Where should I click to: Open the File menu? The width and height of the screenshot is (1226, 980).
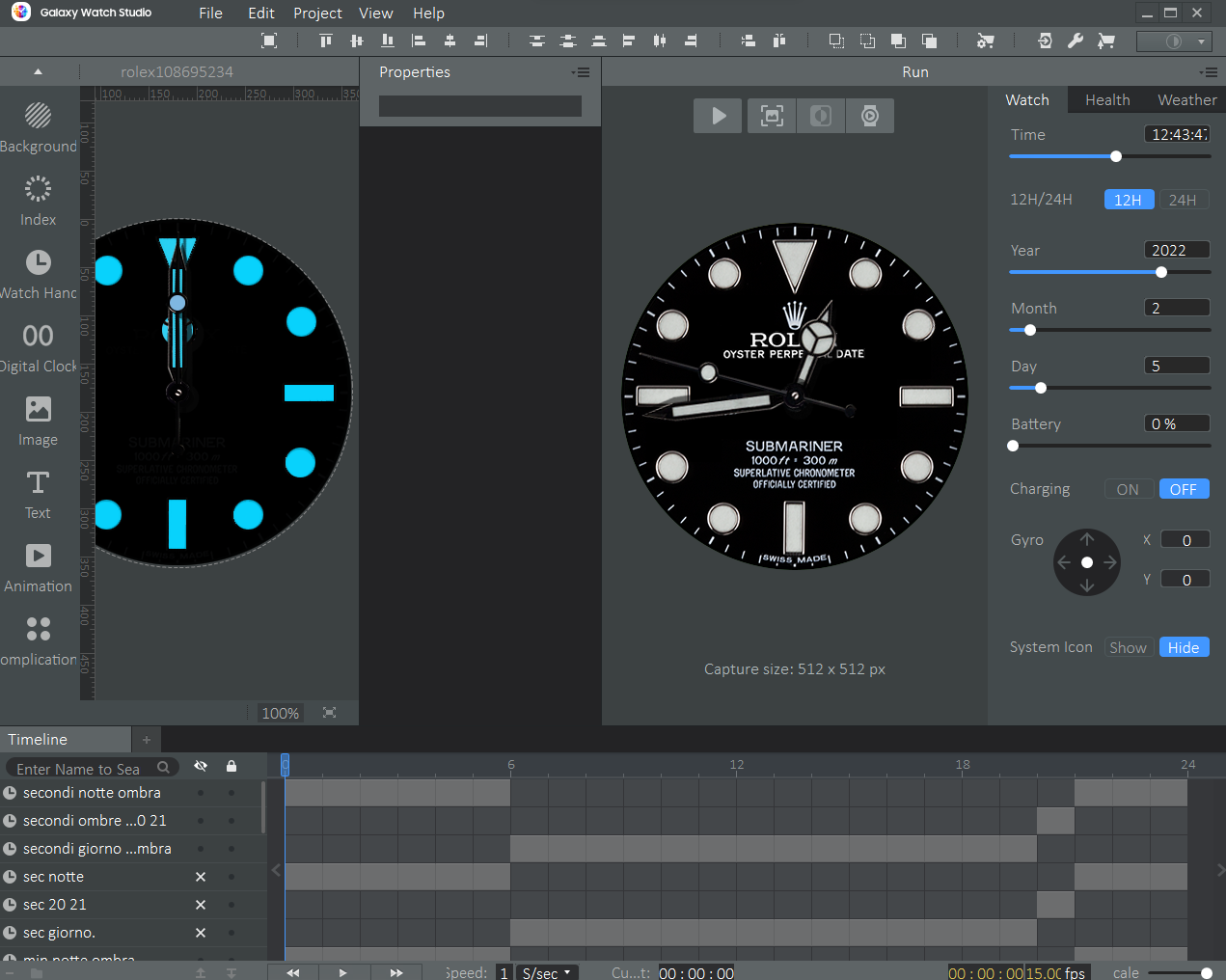tap(210, 14)
